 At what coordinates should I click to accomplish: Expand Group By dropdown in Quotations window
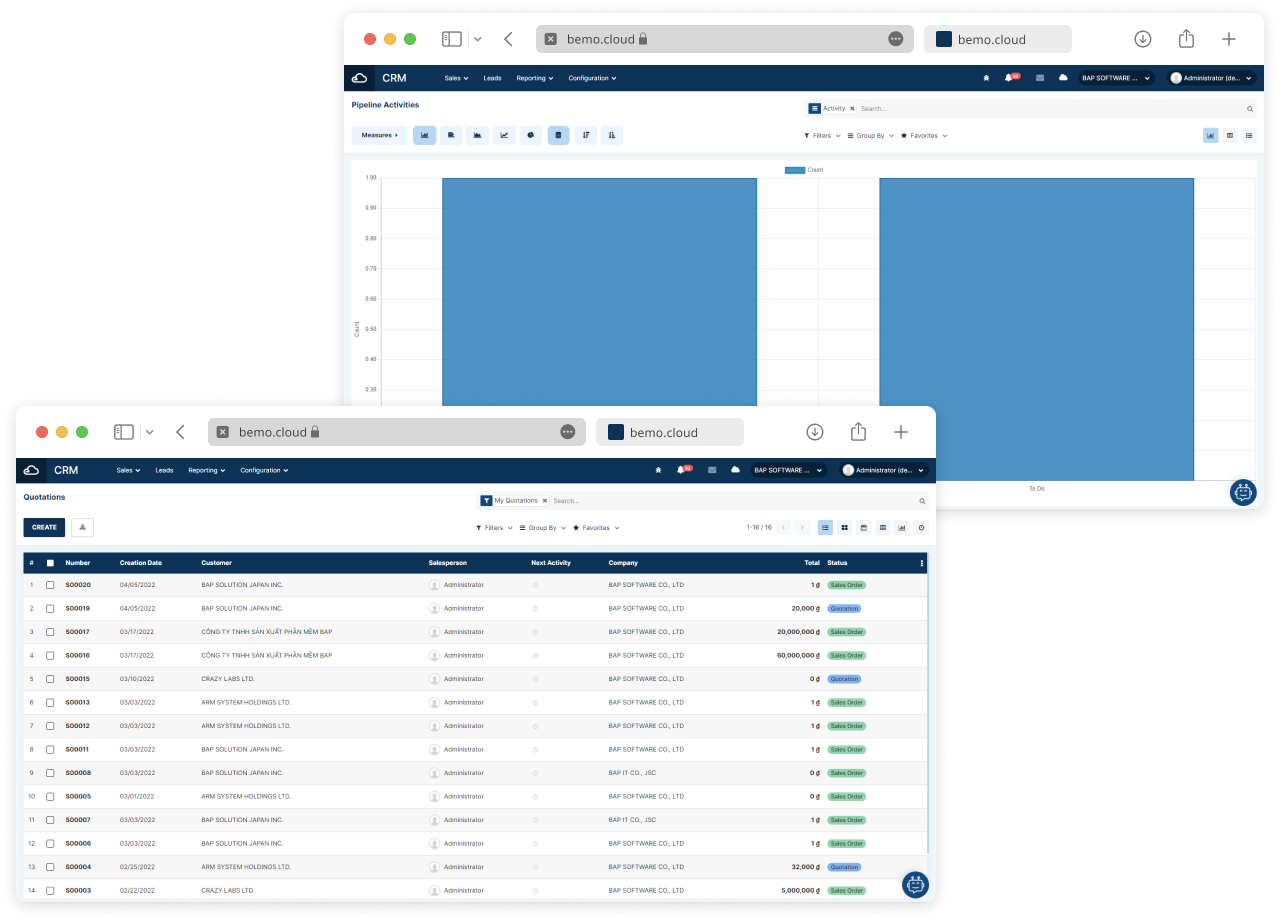[x=543, y=528]
